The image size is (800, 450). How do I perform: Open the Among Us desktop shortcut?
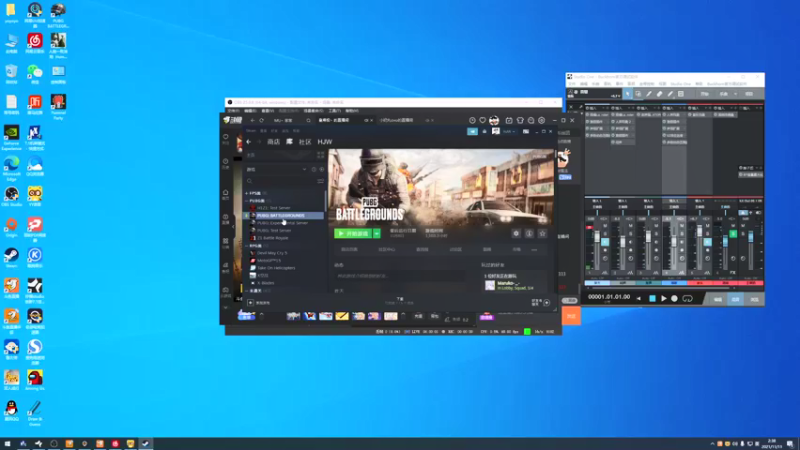[35, 380]
